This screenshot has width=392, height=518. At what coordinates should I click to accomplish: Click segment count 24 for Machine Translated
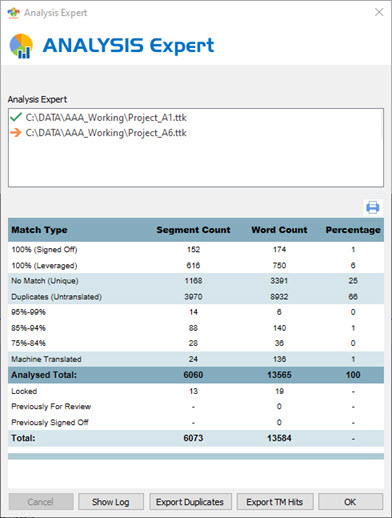click(x=193, y=359)
